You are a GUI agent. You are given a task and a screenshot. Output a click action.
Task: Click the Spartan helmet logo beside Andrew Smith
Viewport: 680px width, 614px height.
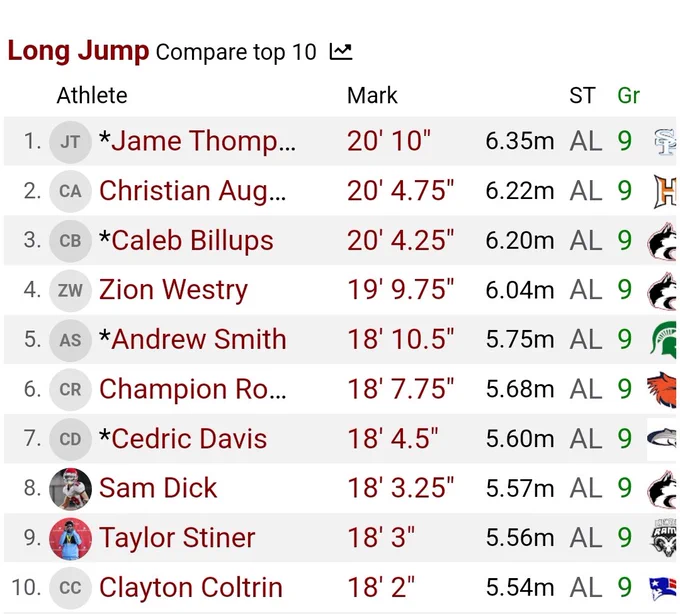(664, 340)
